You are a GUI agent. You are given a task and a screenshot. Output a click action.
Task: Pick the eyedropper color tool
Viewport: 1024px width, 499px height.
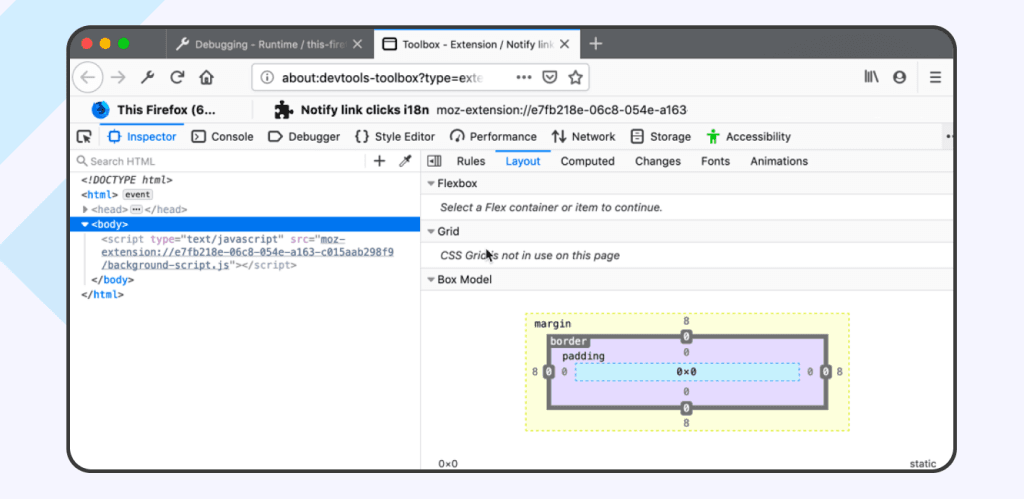pyautogui.click(x=406, y=161)
